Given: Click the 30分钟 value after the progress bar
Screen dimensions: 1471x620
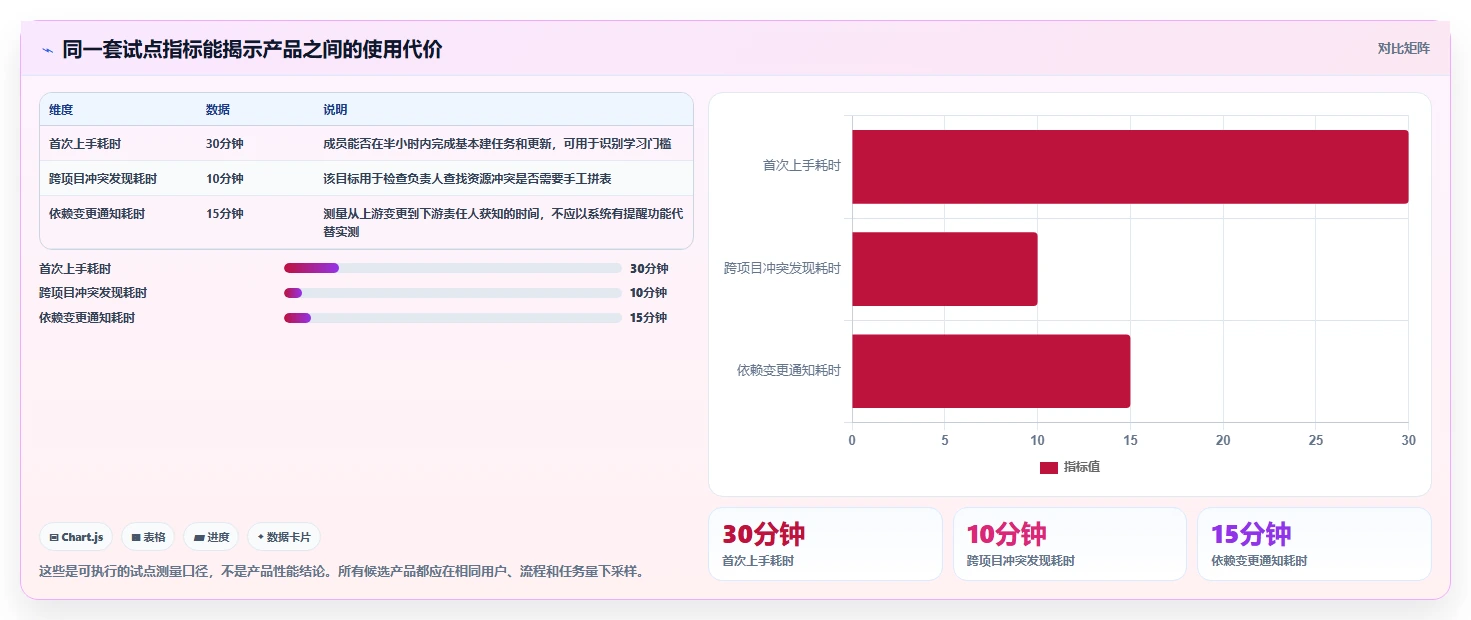Looking at the screenshot, I should 649,268.
